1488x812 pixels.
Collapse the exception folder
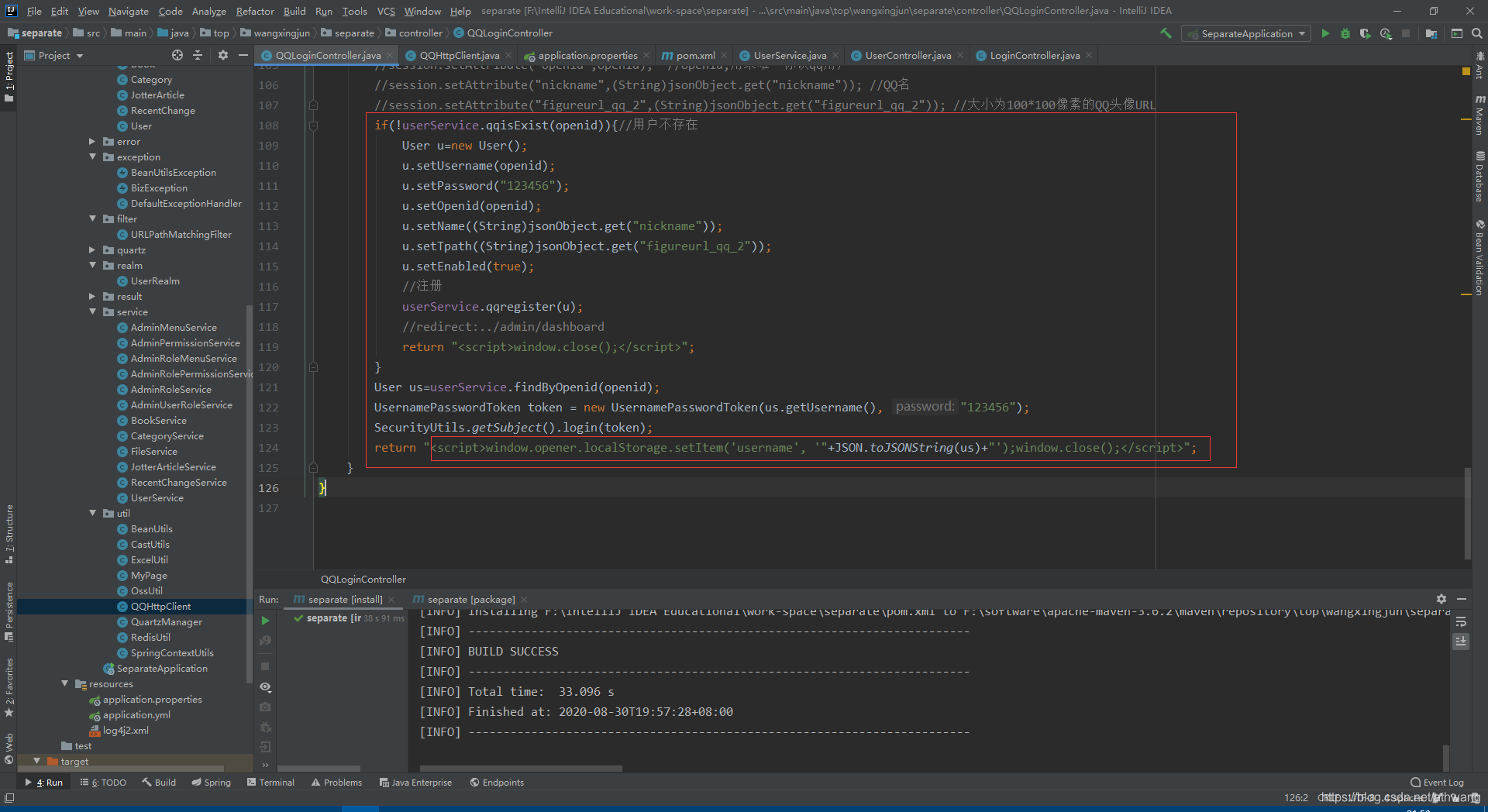[x=92, y=157]
